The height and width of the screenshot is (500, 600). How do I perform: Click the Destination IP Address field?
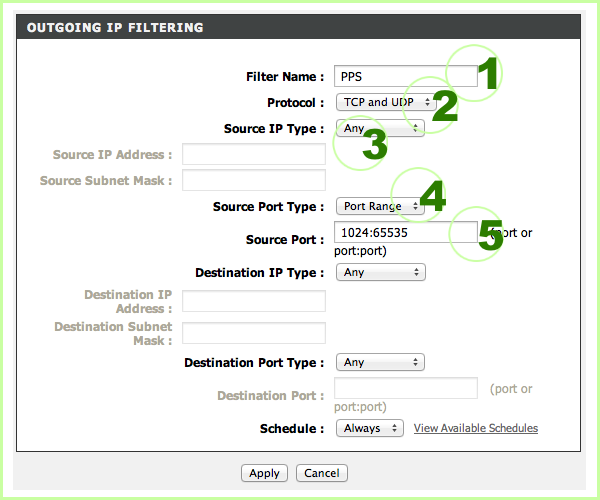254,301
